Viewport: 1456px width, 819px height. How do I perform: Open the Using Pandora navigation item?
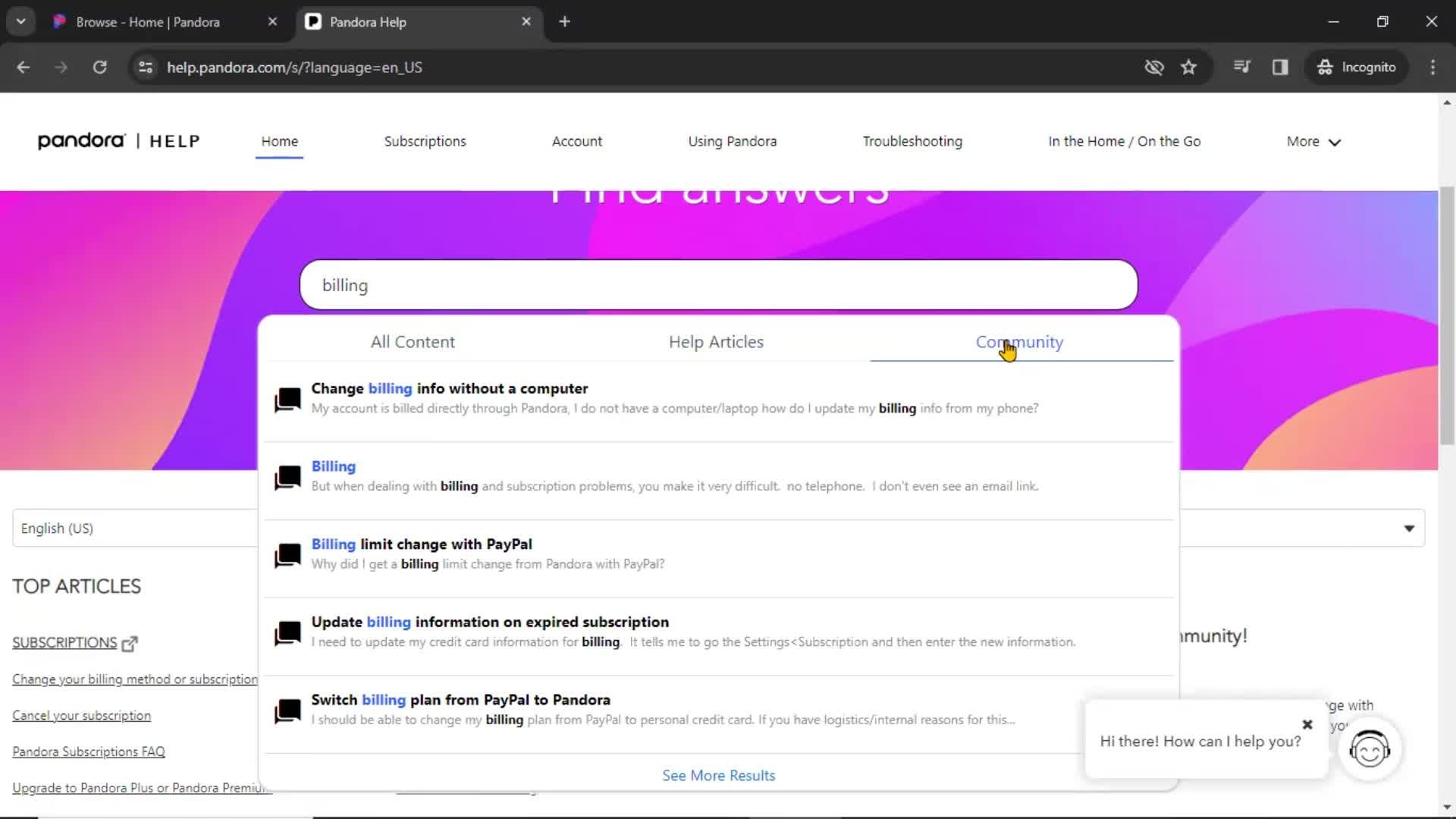tap(732, 141)
